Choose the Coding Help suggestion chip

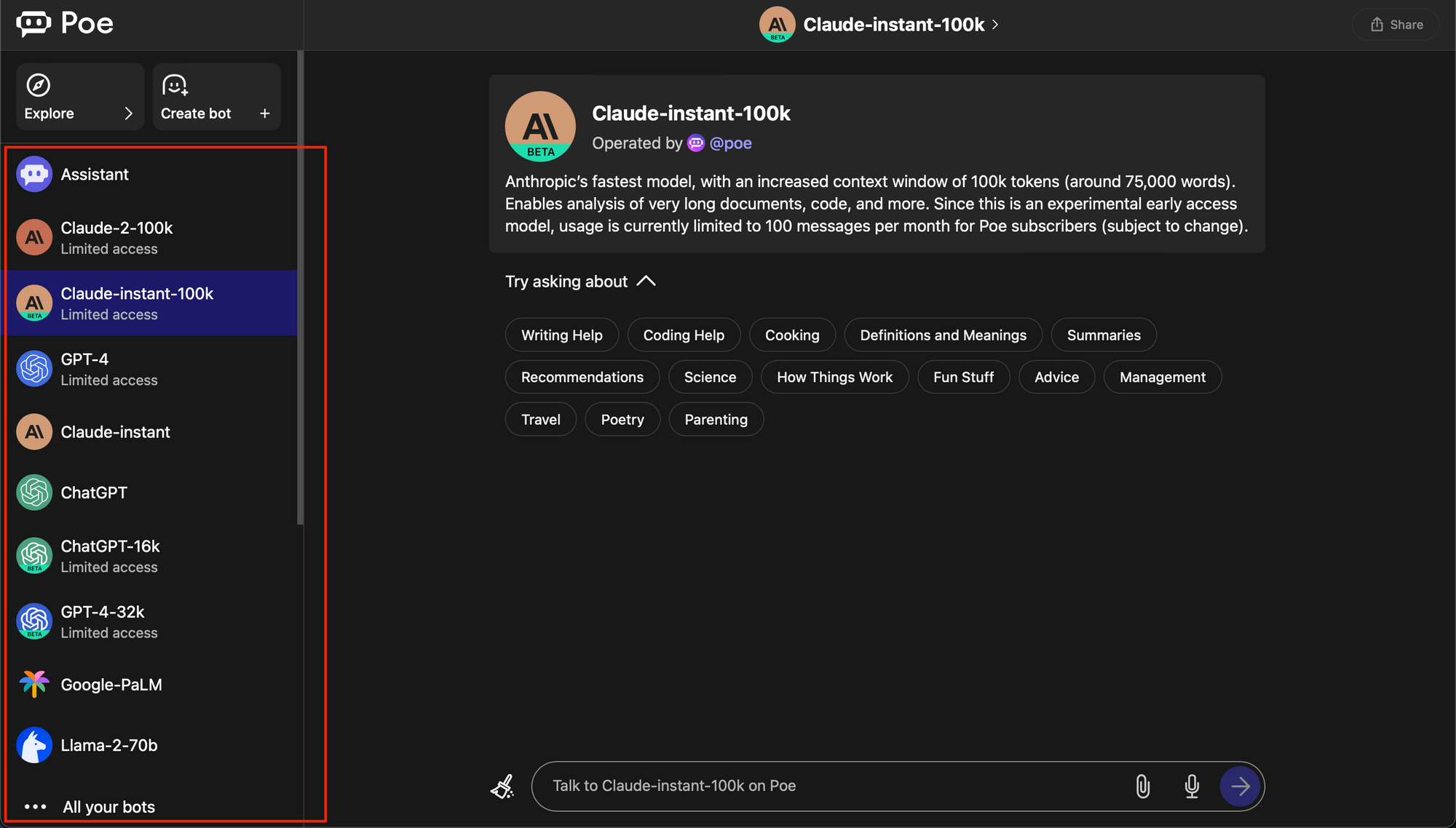point(683,335)
